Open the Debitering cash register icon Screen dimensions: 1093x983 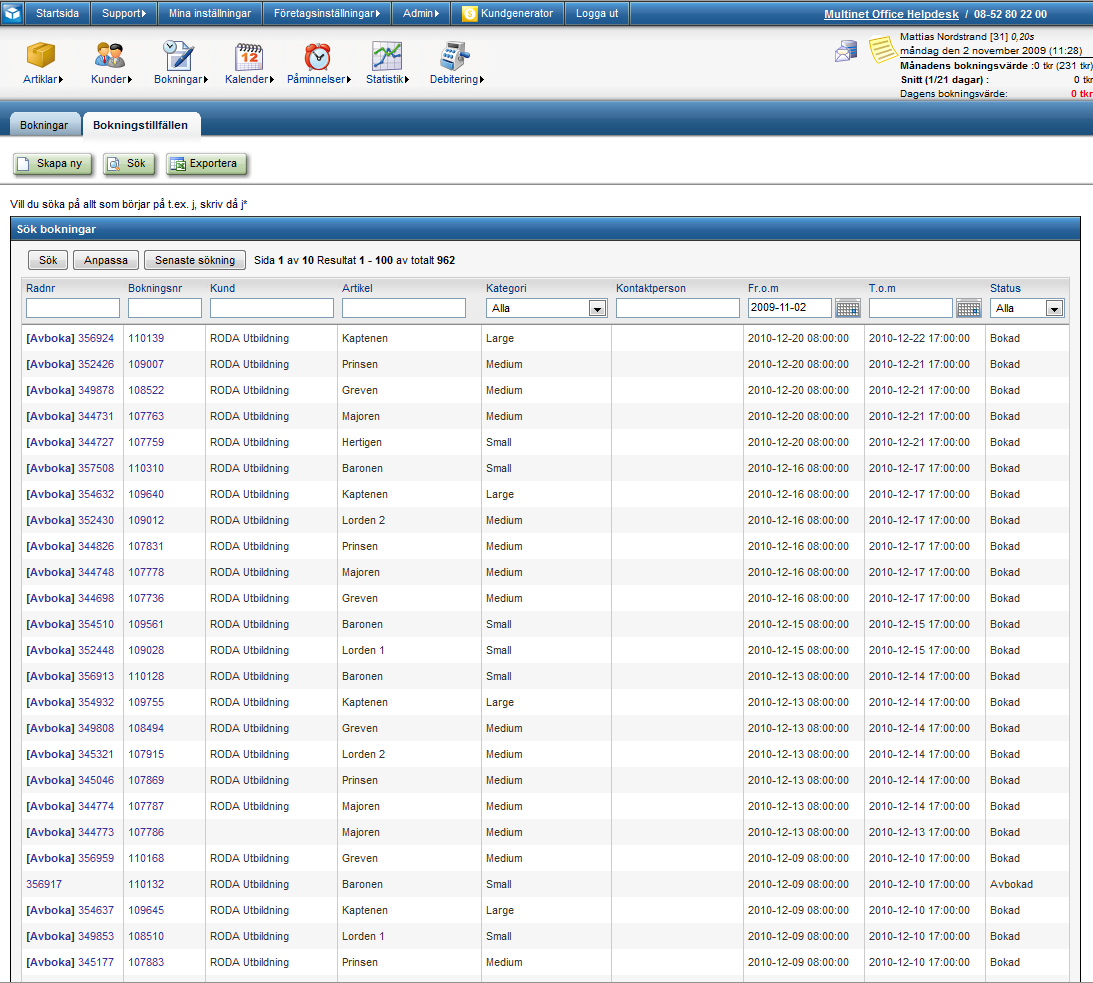[455, 56]
